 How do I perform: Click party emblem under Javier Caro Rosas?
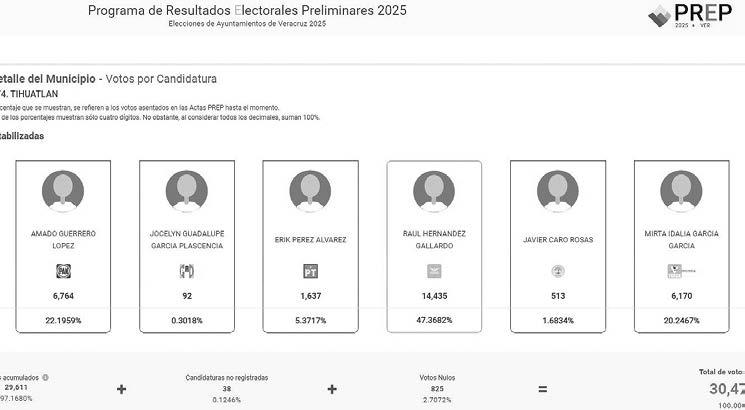click(x=558, y=270)
